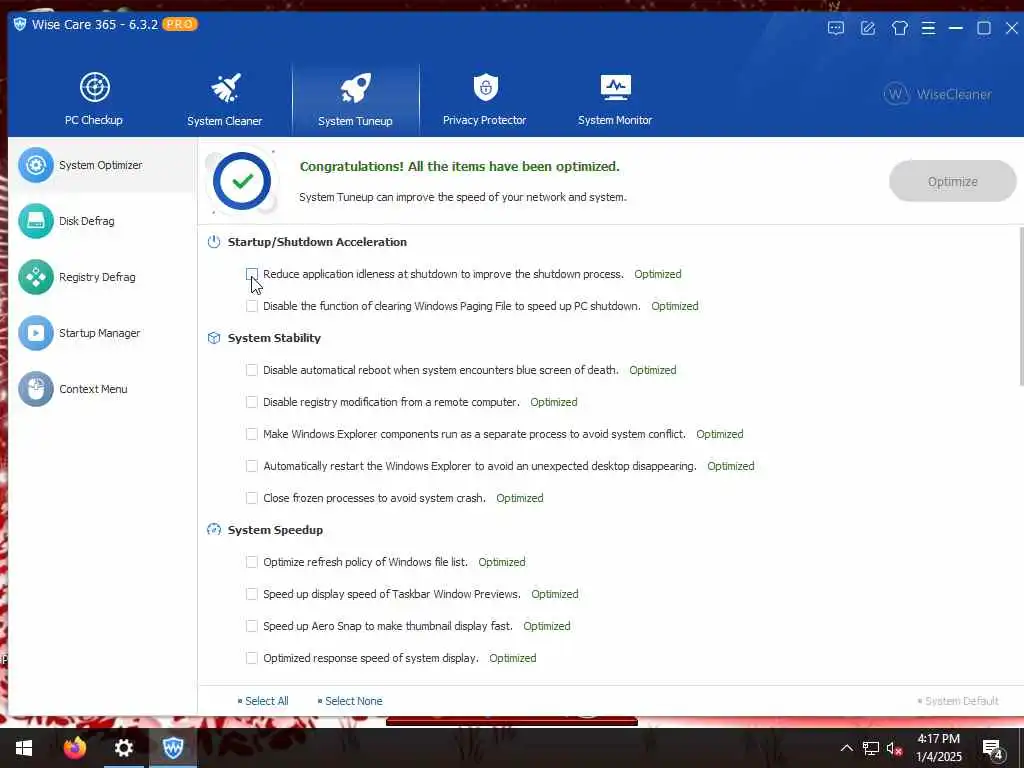Click the System Default link
The height and width of the screenshot is (768, 1024).
961,701
